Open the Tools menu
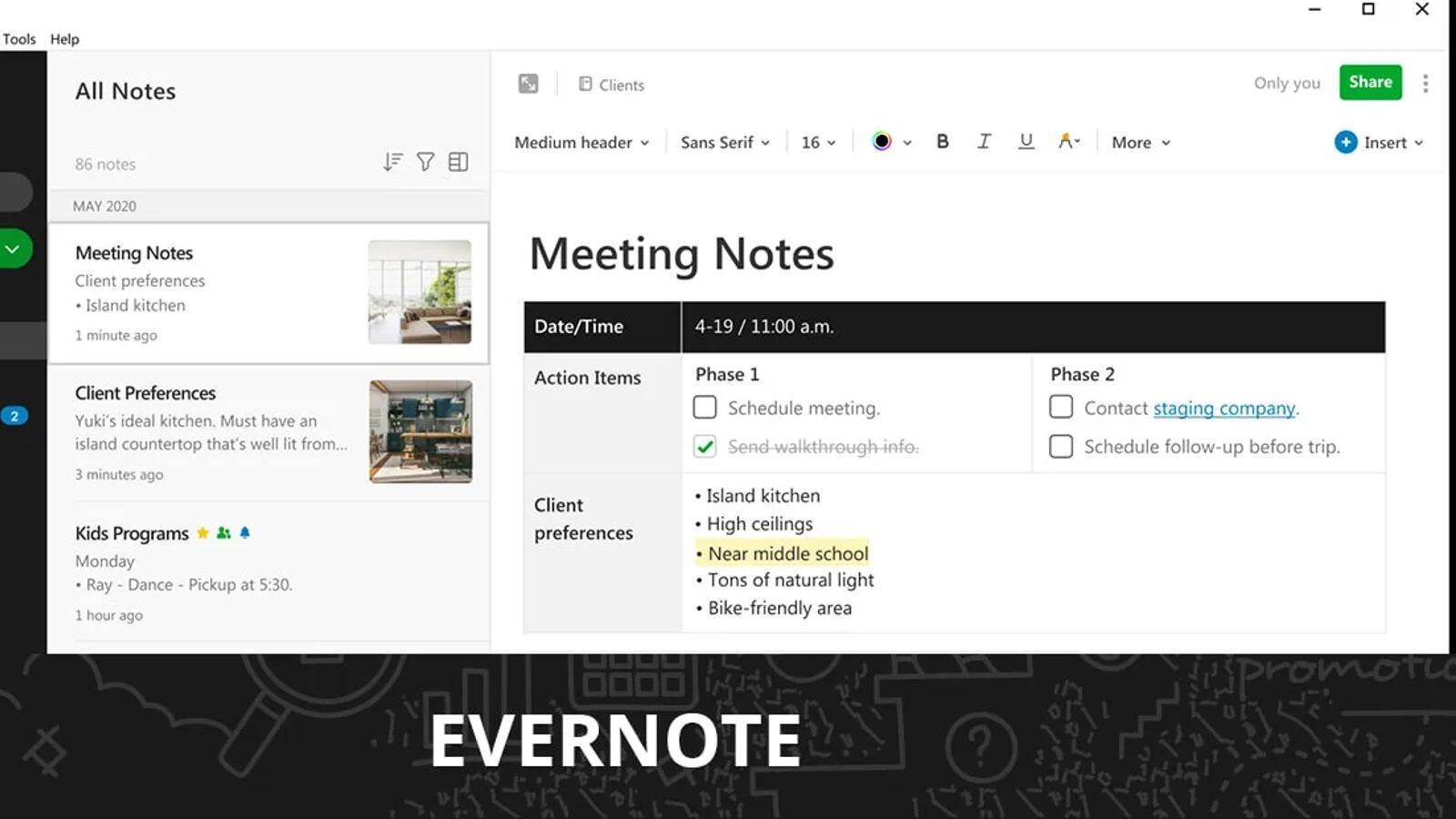Viewport: 1456px width, 819px height. [x=19, y=39]
